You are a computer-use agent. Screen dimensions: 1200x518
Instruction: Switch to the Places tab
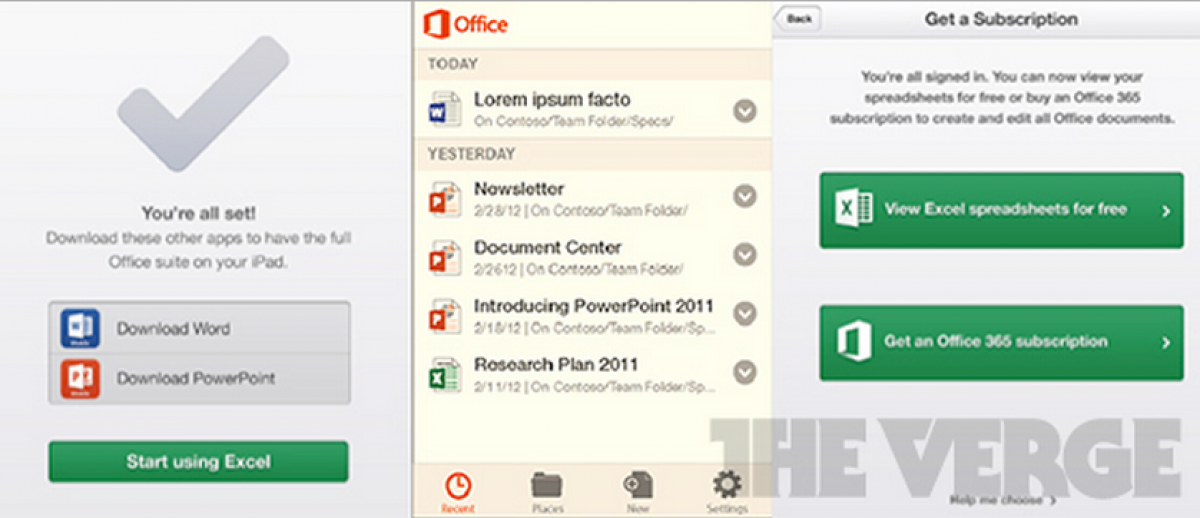(547, 493)
